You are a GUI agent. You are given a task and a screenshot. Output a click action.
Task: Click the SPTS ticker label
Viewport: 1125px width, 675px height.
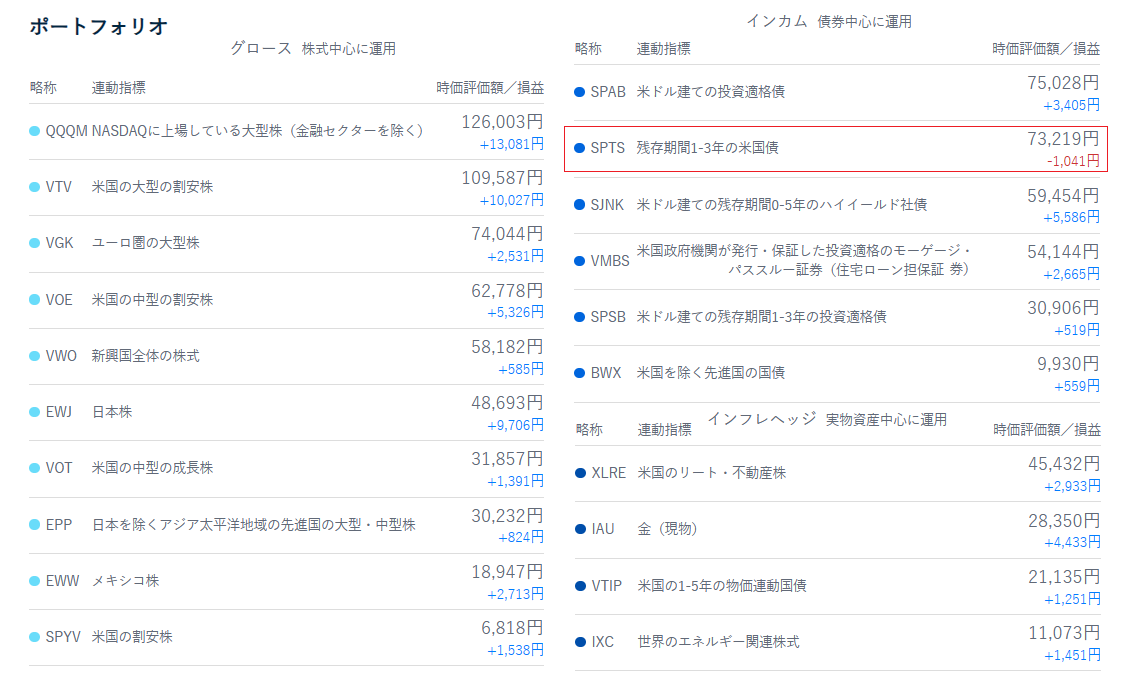point(608,148)
